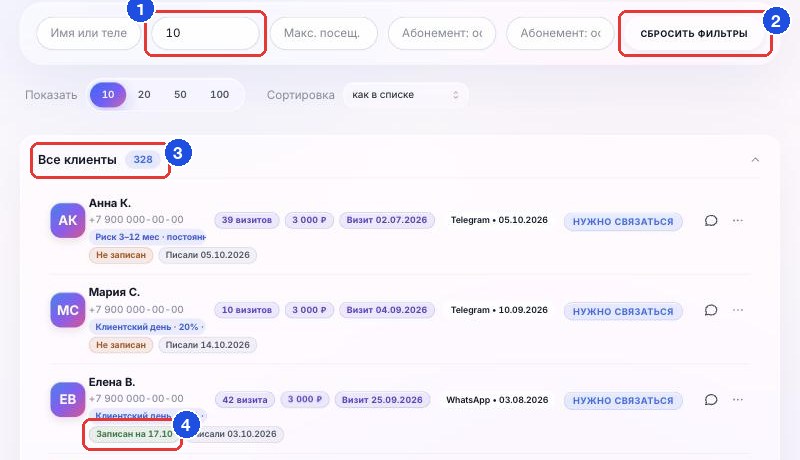Click Нужно связаться for Мария С.
The height and width of the screenshot is (460, 800).
tap(623, 312)
